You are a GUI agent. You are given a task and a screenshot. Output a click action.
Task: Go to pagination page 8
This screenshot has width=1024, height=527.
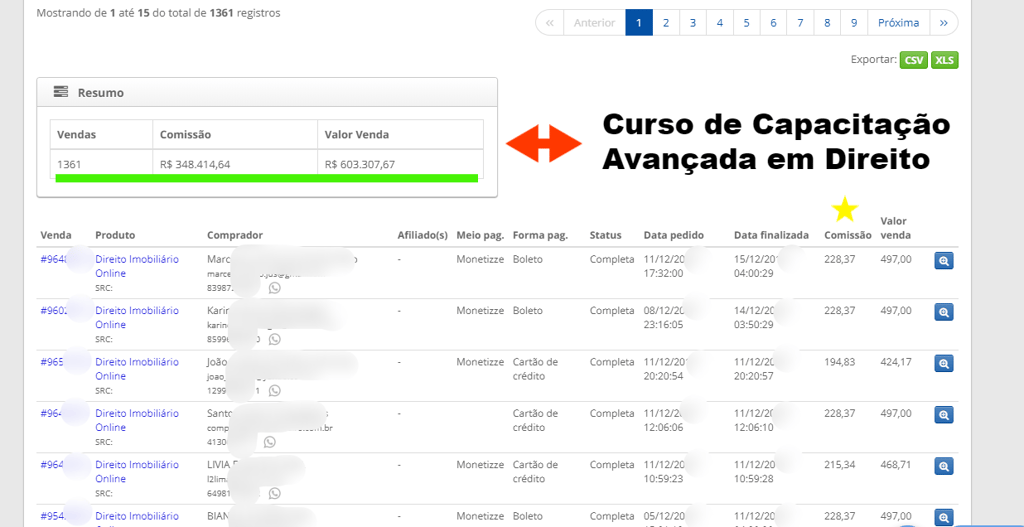[x=827, y=23]
